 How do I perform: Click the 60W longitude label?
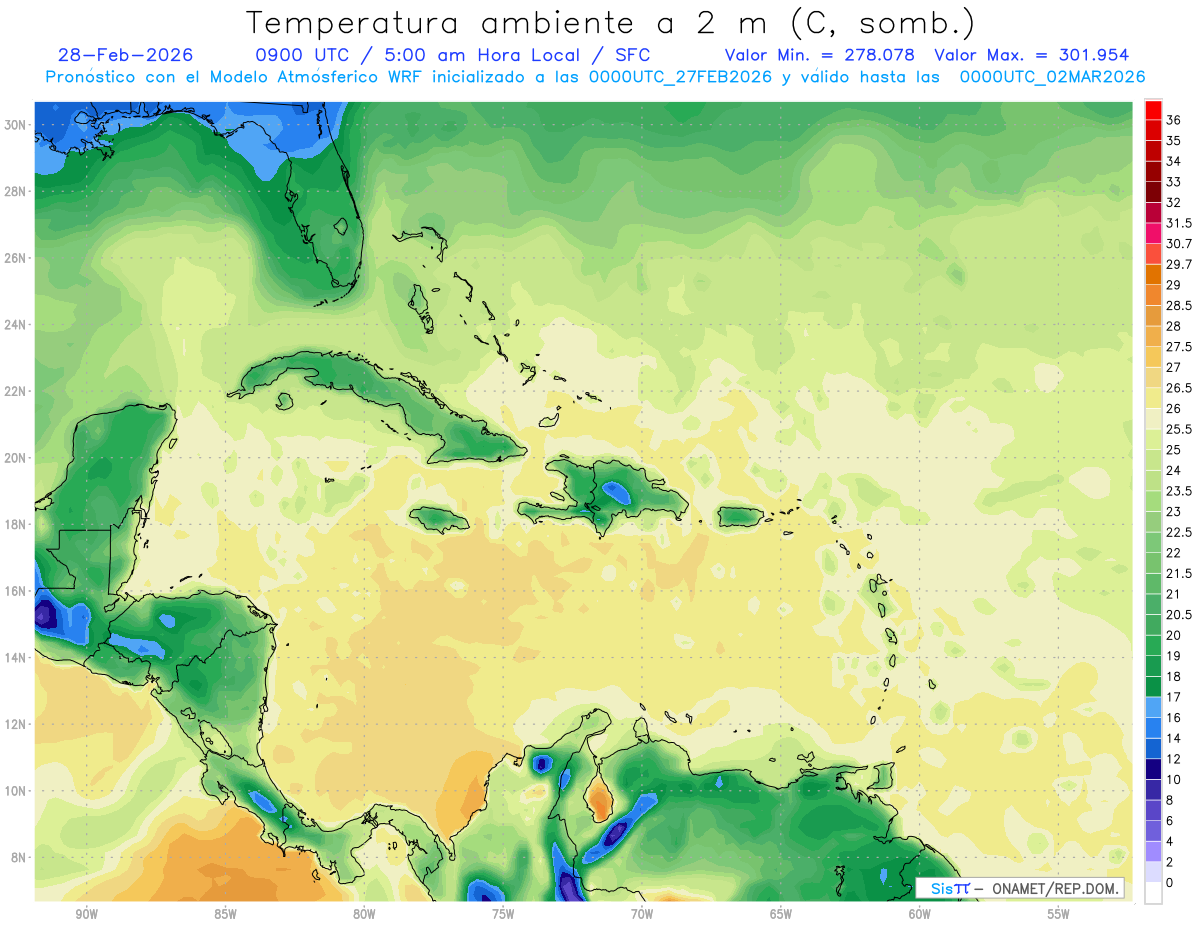click(x=920, y=914)
